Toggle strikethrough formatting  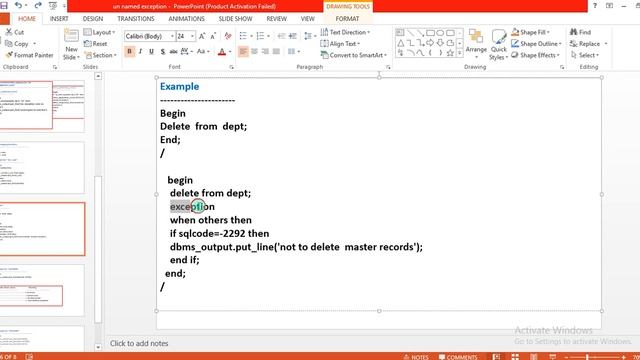(x=173, y=51)
